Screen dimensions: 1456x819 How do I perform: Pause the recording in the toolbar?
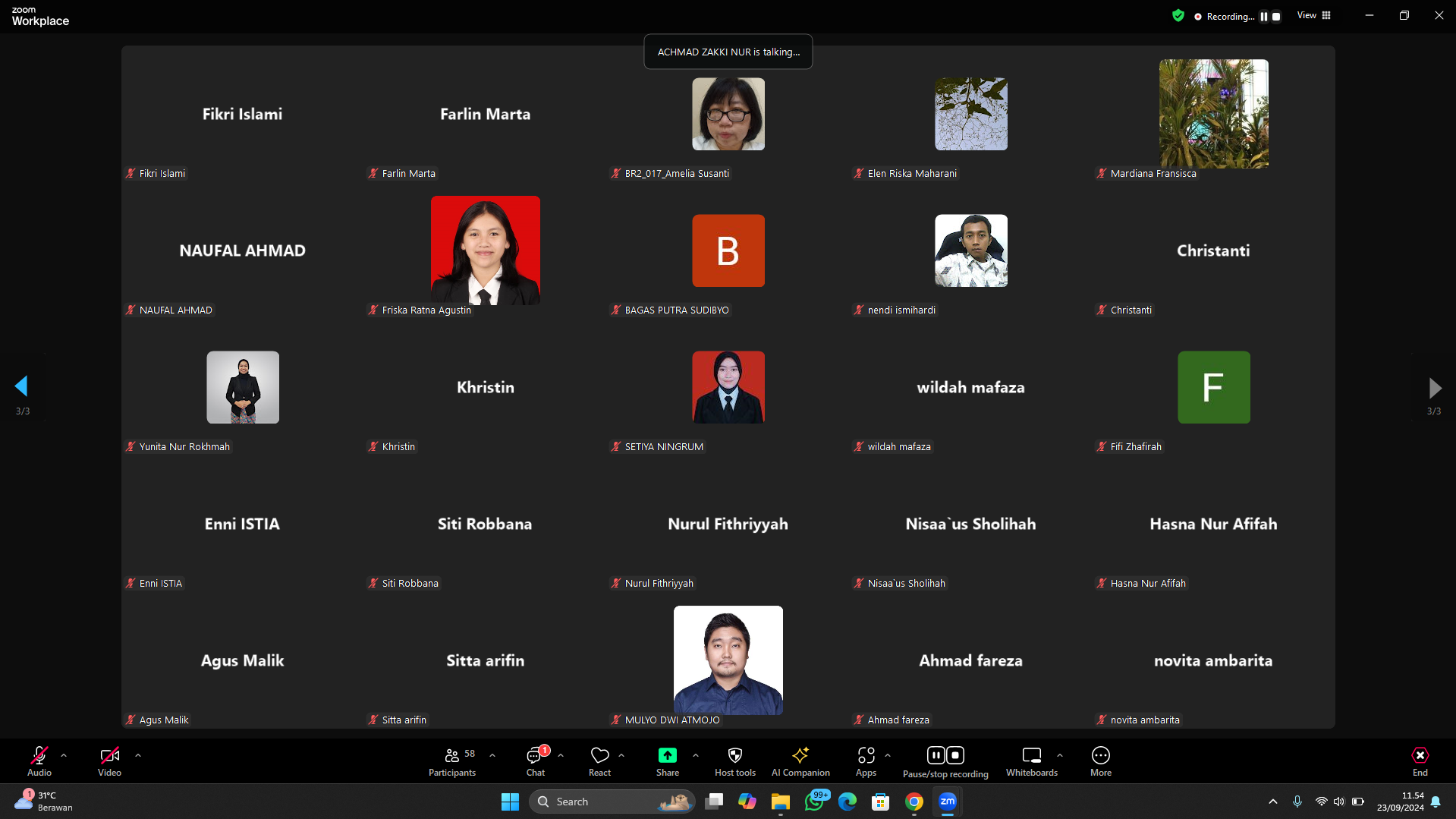[x=936, y=755]
